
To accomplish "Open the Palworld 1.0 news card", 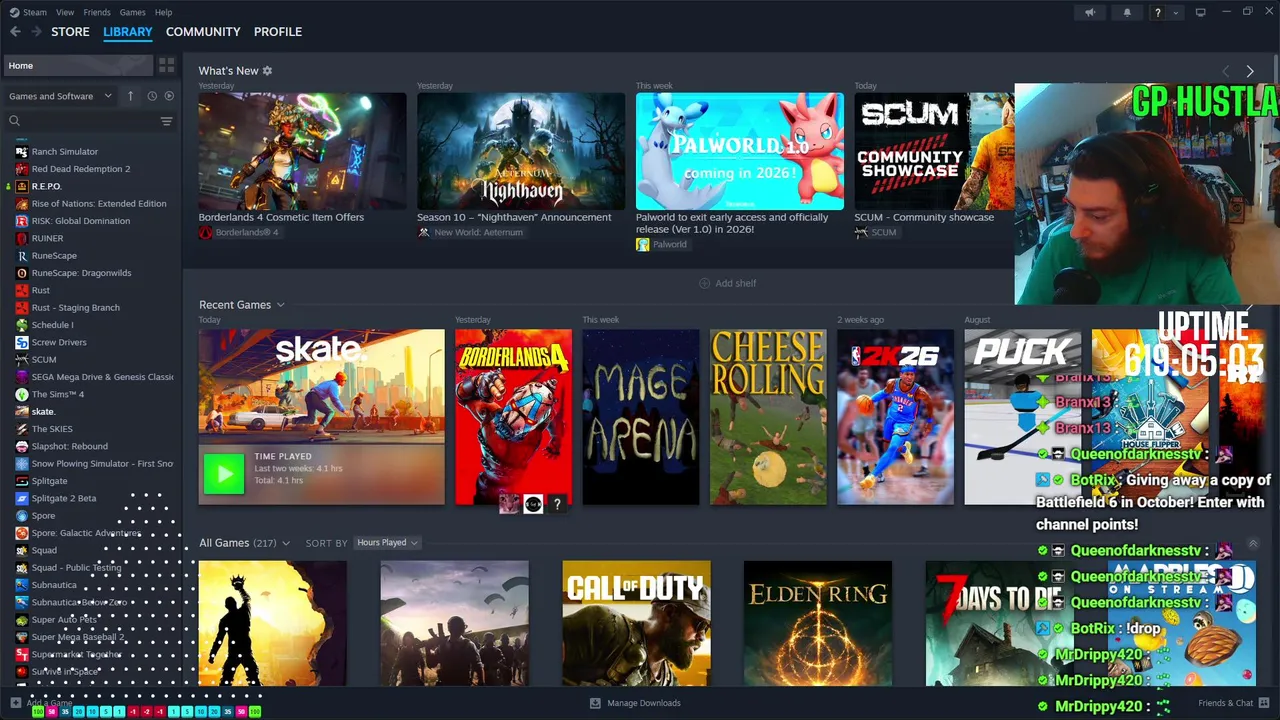I will click(x=740, y=151).
